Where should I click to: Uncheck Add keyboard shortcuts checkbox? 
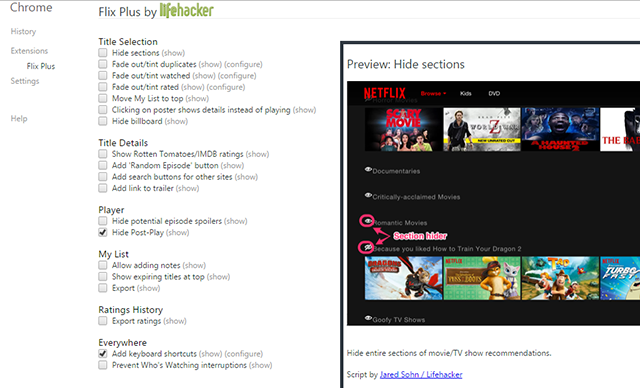point(103,353)
